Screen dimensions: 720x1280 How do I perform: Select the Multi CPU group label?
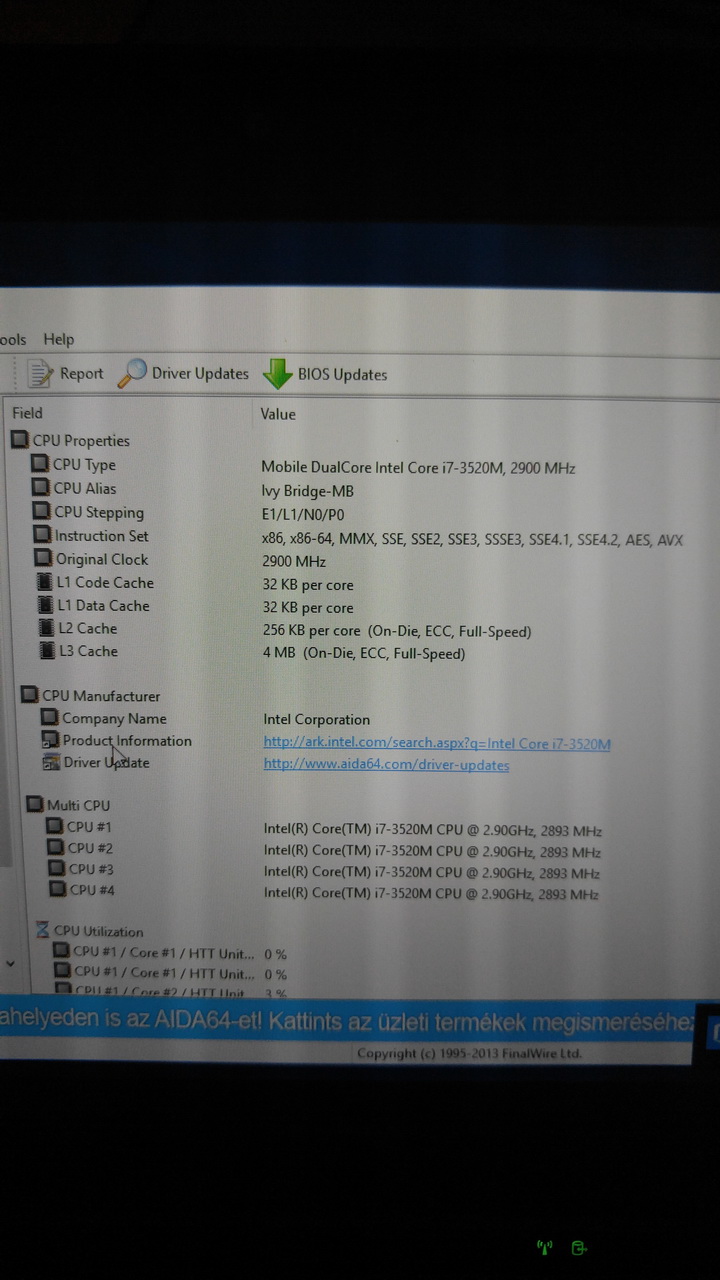click(x=78, y=805)
